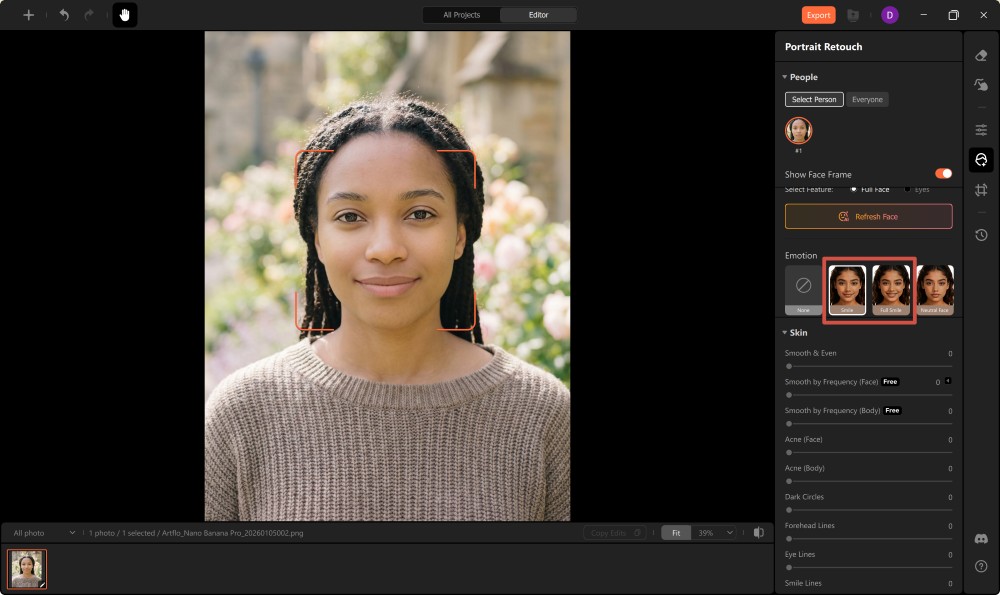Select the Eyes feature radio button
The width and height of the screenshot is (1000, 595).
(907, 189)
